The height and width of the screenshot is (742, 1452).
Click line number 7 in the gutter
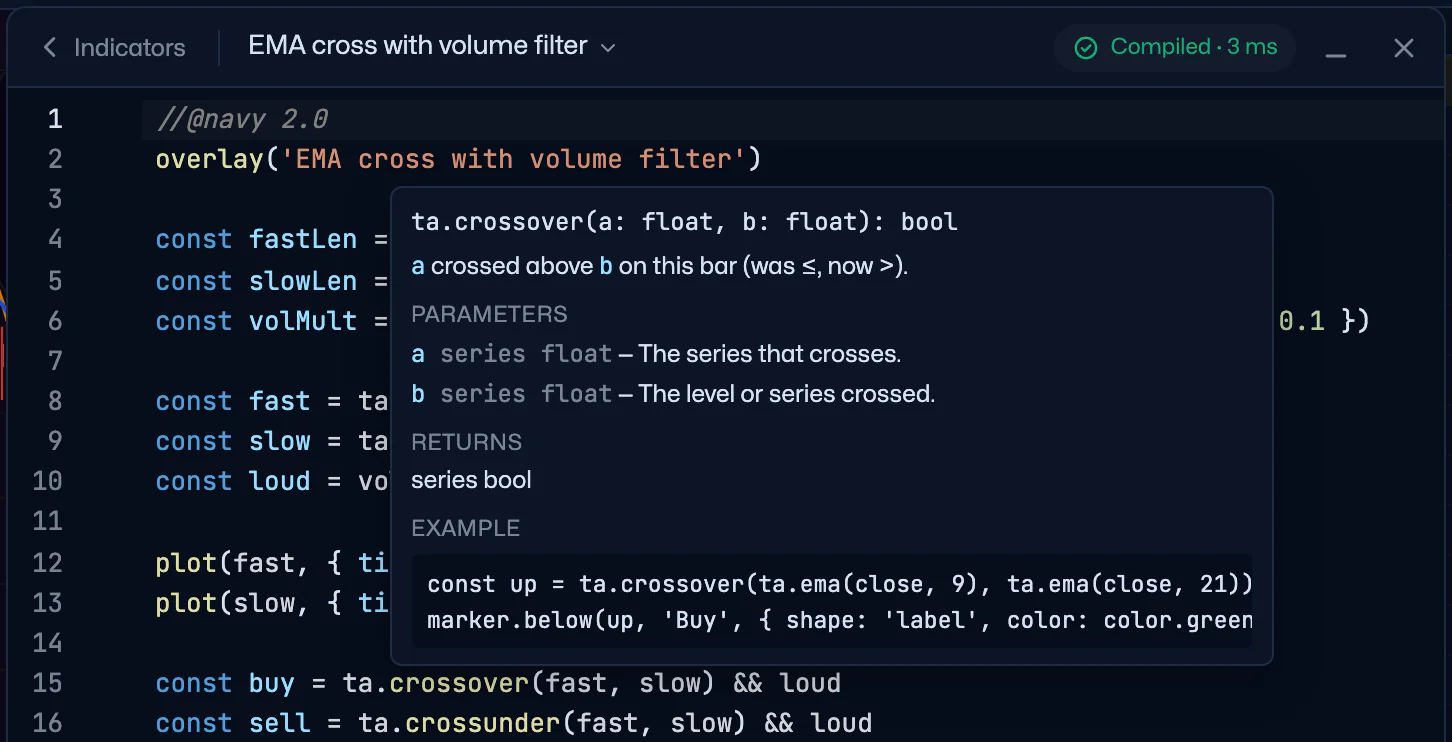(54, 360)
